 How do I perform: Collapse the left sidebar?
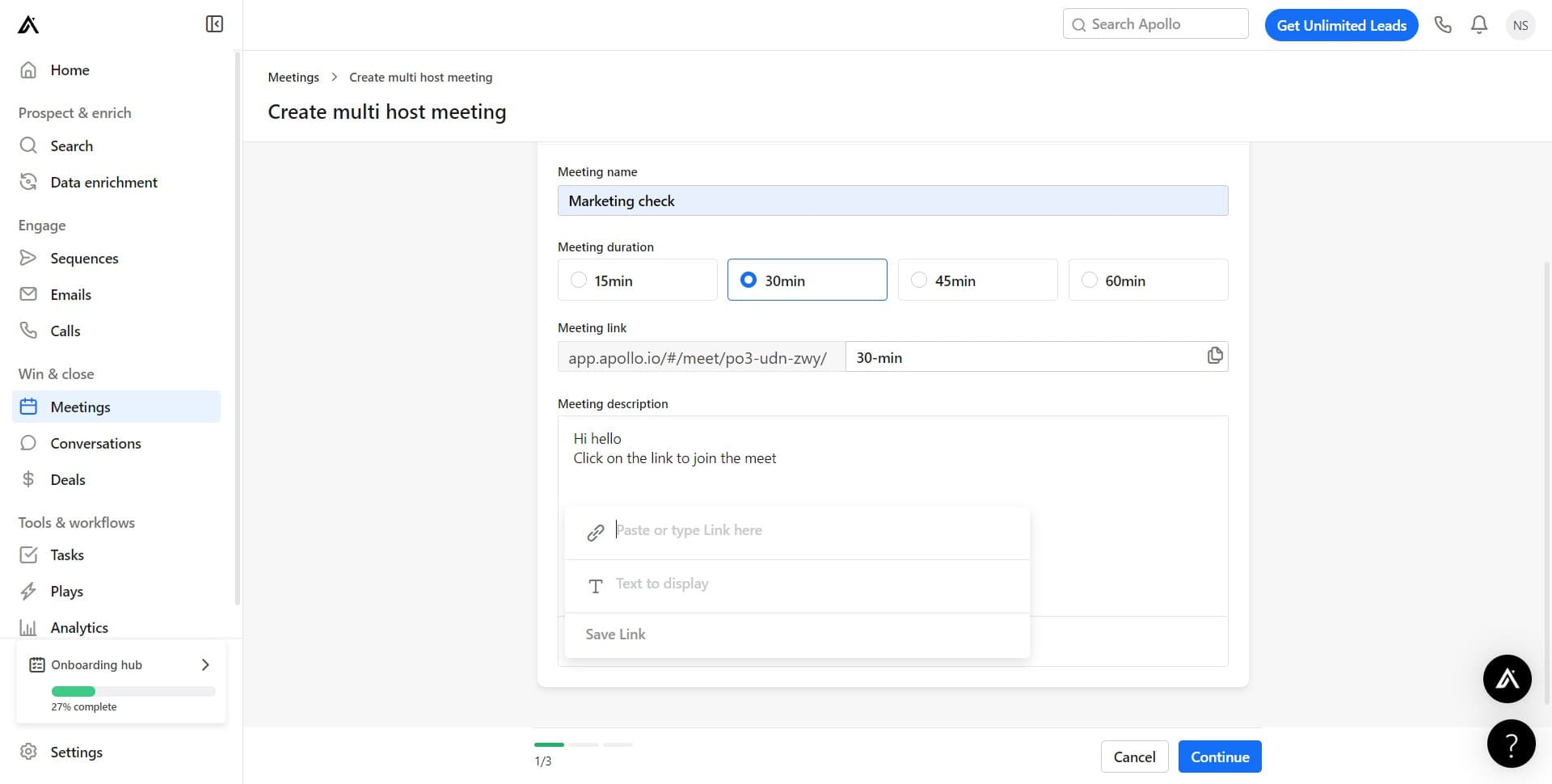pos(213,23)
